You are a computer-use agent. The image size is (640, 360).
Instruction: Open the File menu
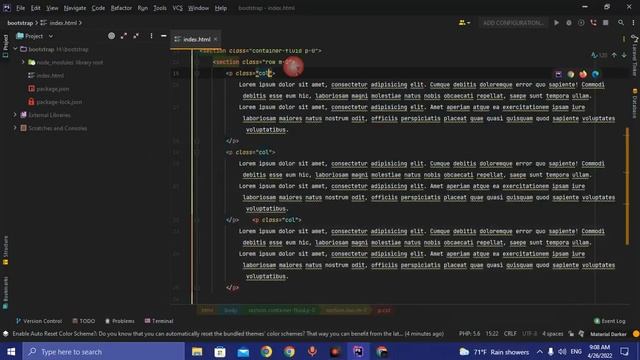tap(20, 8)
